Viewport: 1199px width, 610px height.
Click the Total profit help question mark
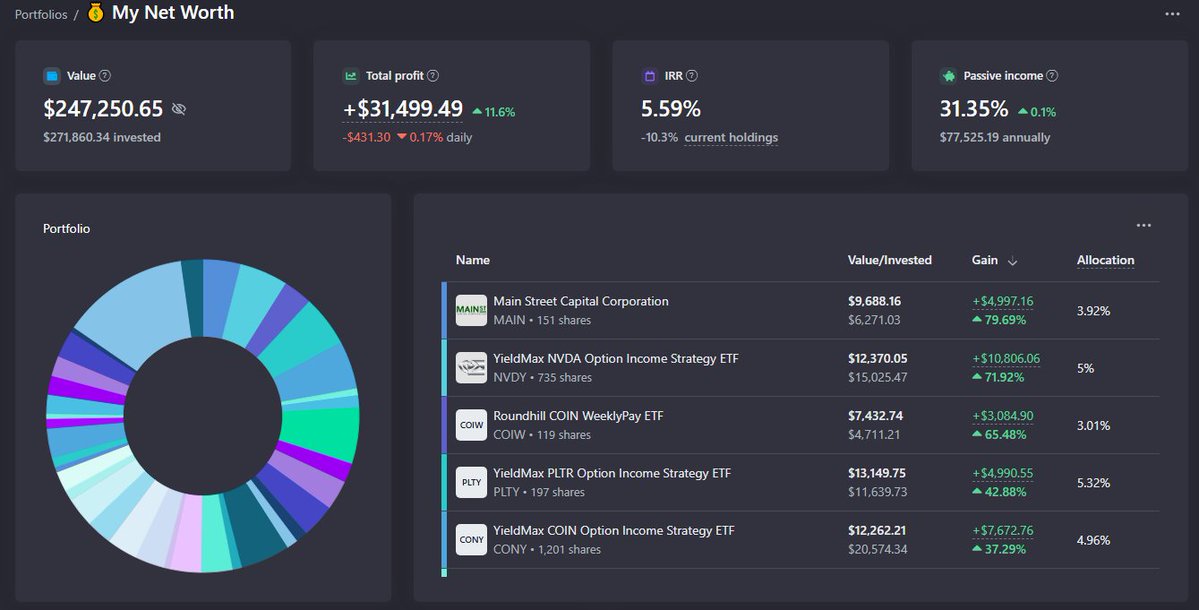[x=433, y=76]
